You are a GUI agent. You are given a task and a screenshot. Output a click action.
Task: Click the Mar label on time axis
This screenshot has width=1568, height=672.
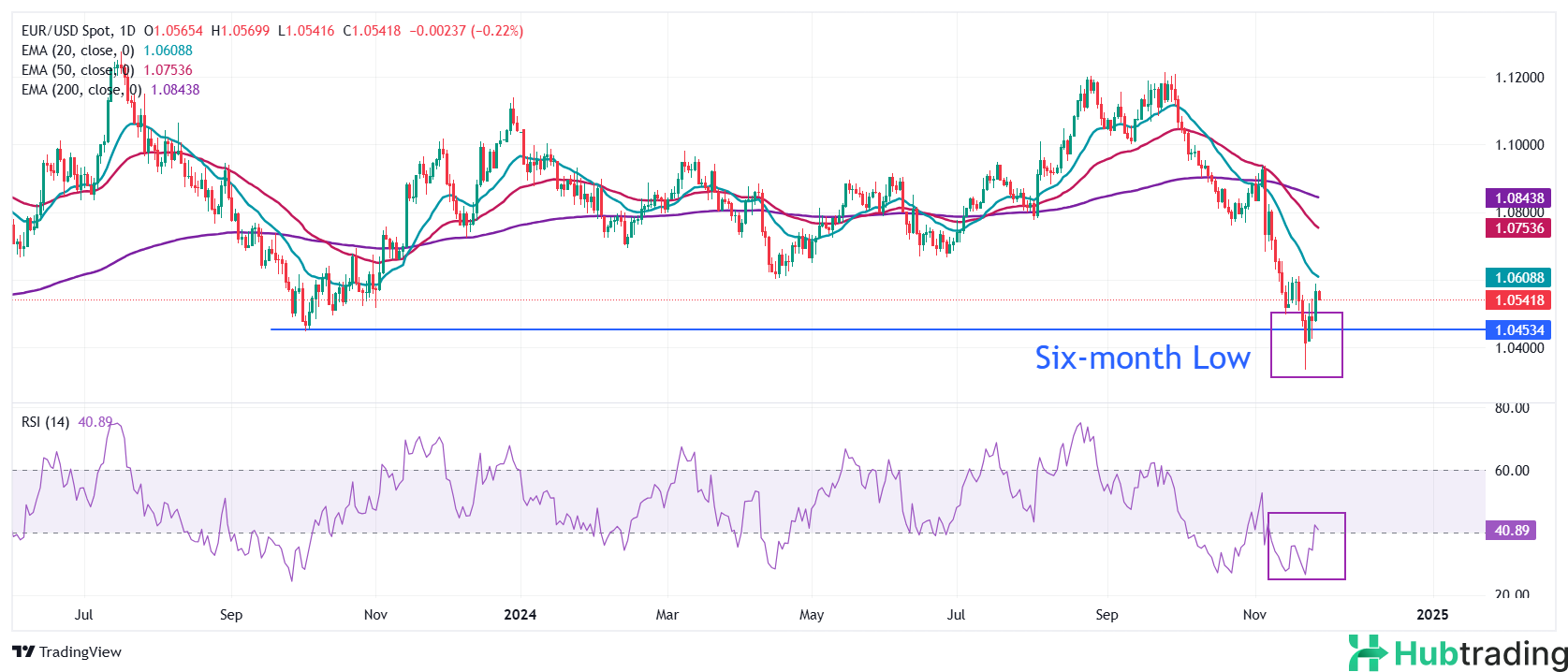667,615
